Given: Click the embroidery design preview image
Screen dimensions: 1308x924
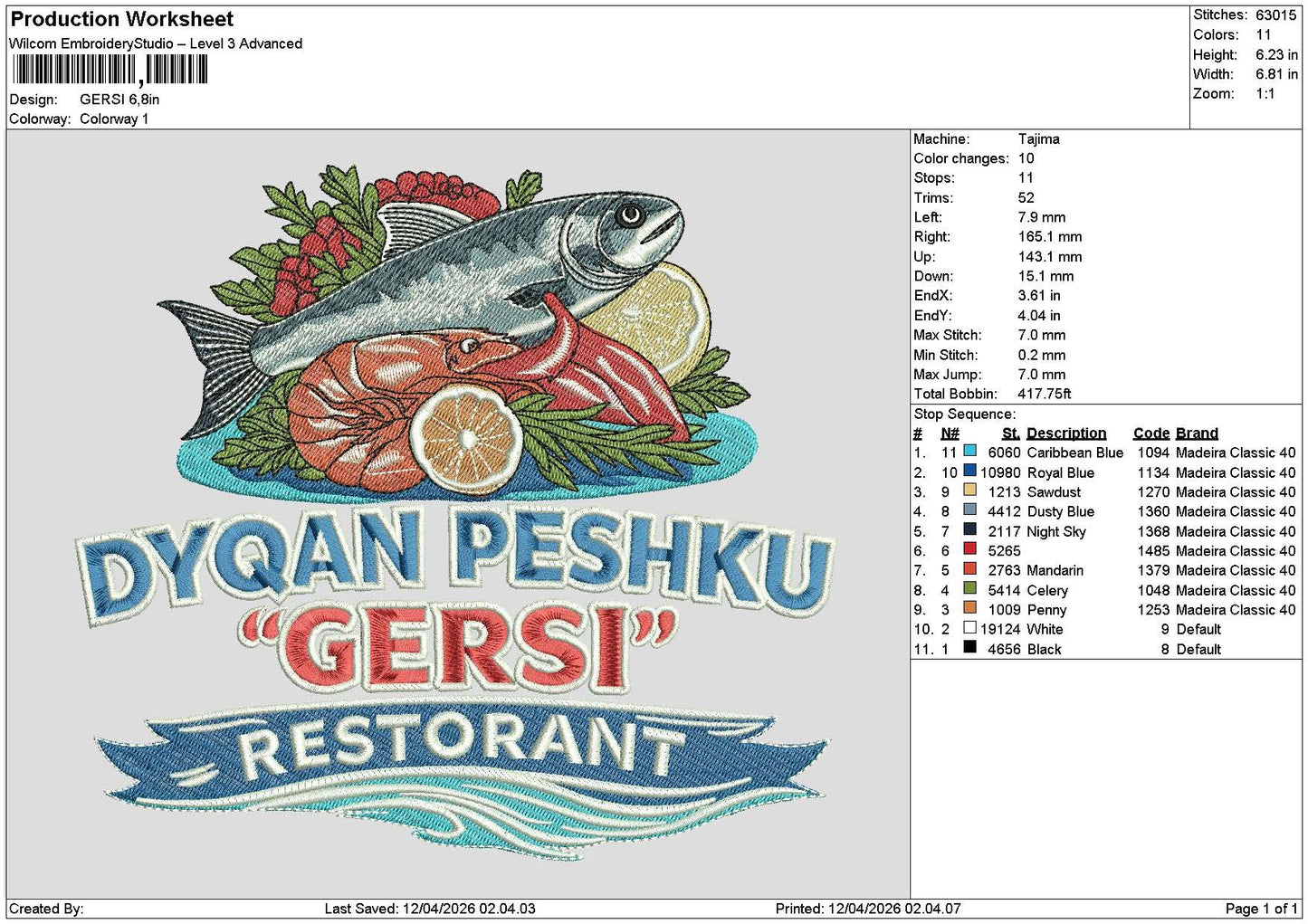Looking at the screenshot, I should pos(460,512).
